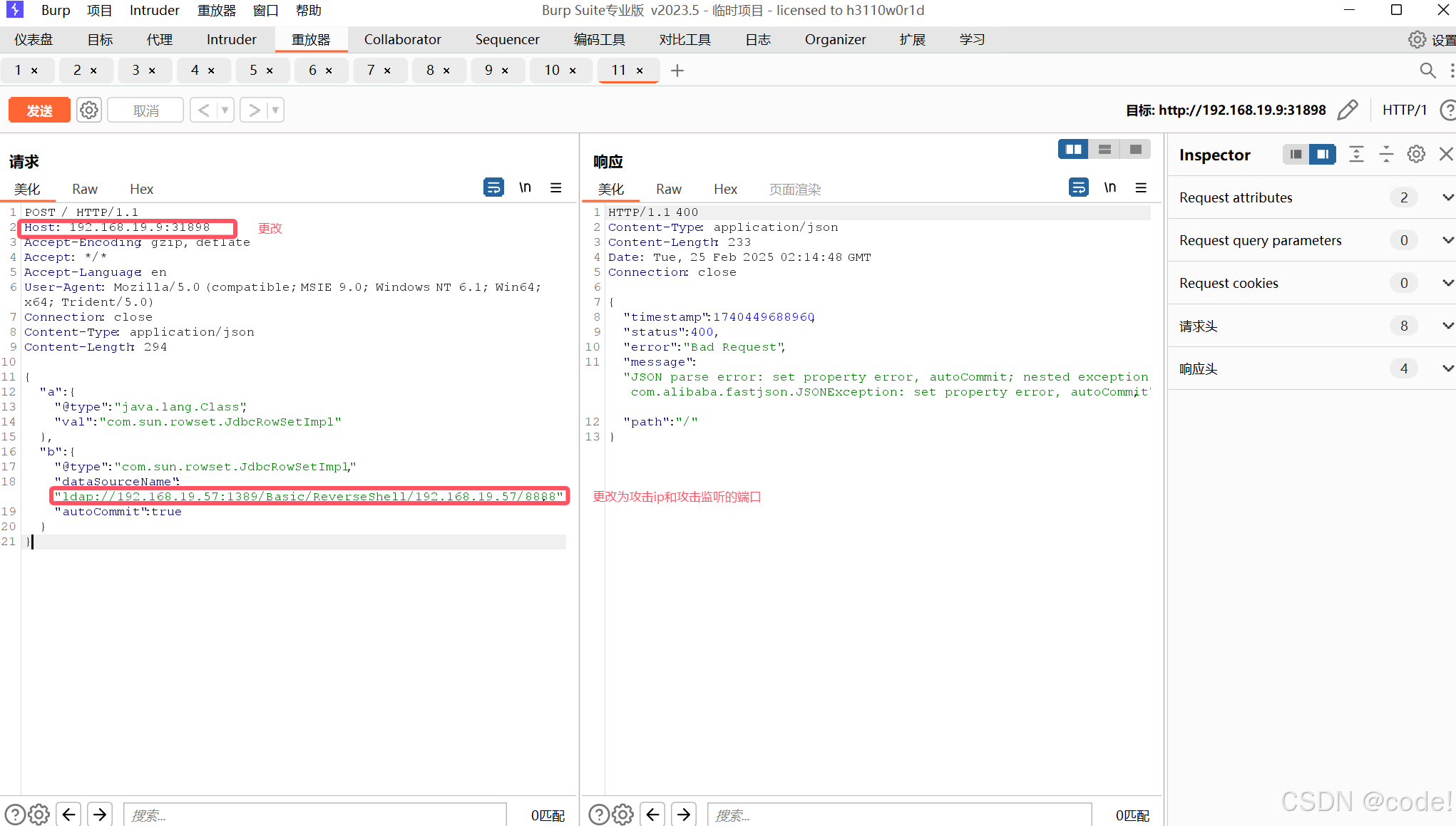
Task: Click the 取消 cancel button
Action: [145, 110]
